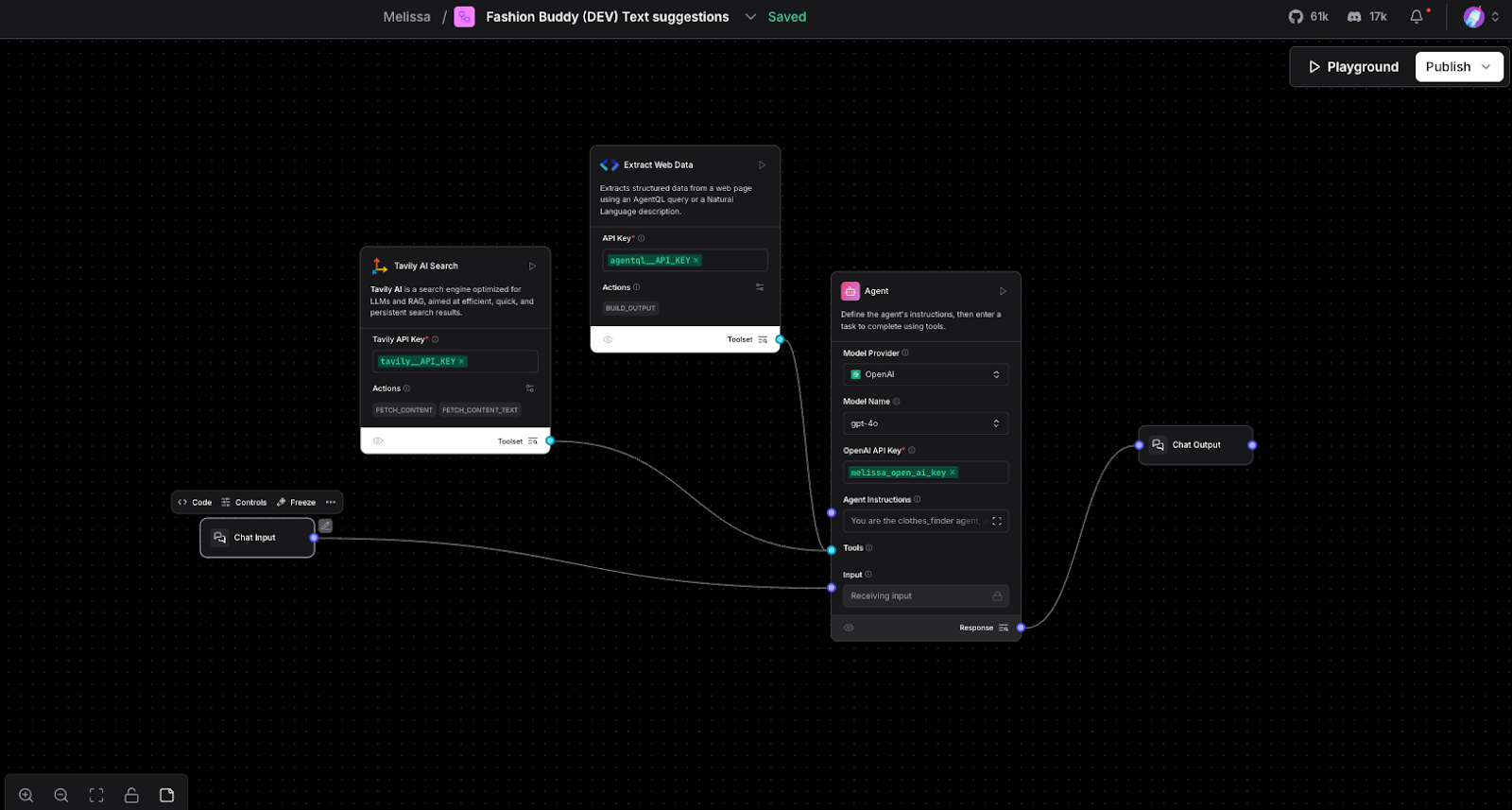Click the Agent Instructions text field
1512x810 pixels.
pyautogui.click(x=925, y=521)
